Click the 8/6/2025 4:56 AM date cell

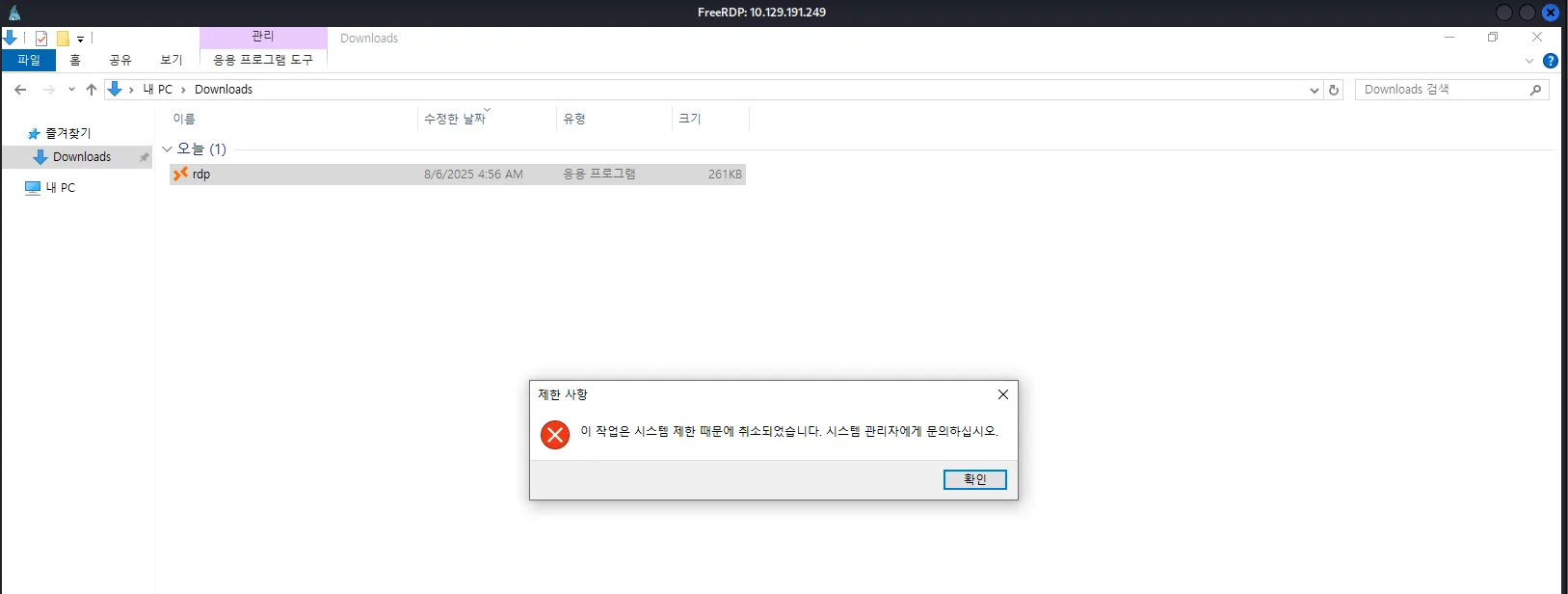(473, 175)
